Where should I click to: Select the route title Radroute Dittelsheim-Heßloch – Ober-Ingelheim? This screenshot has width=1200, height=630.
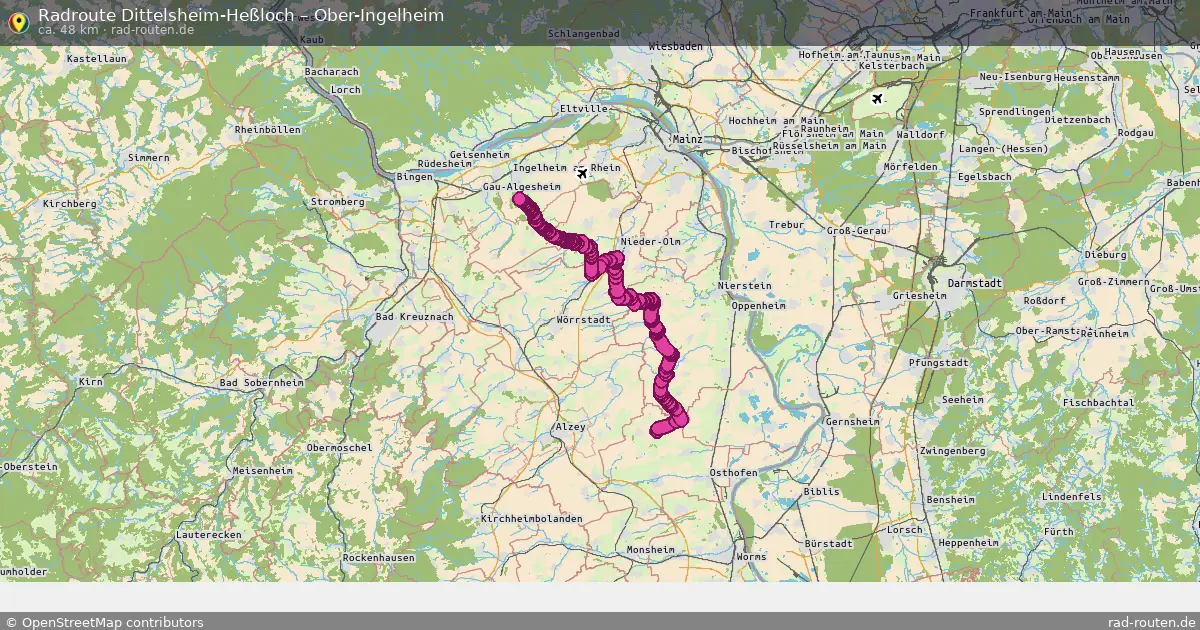click(241, 14)
